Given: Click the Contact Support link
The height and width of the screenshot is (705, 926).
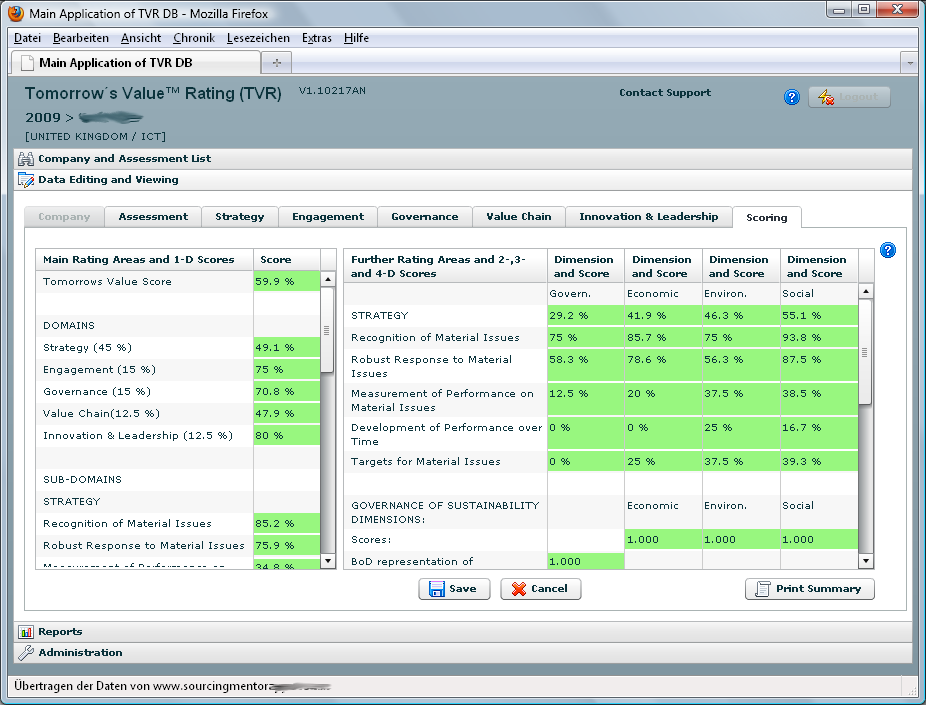Looking at the screenshot, I should click(664, 93).
